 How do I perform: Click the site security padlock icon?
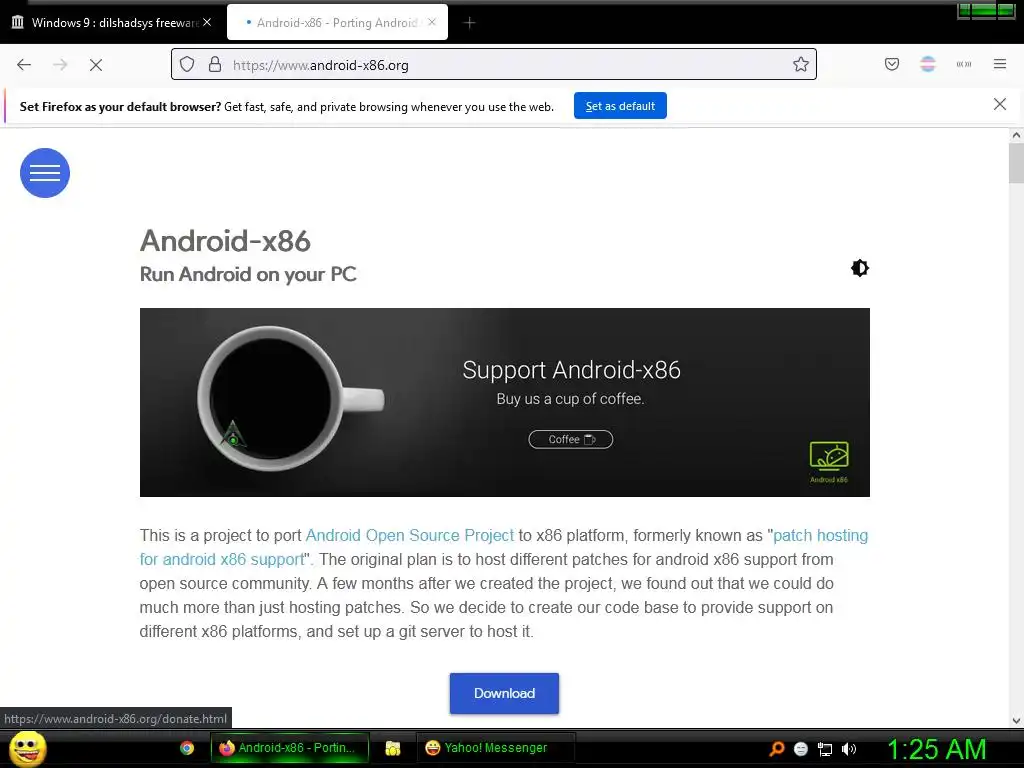(215, 65)
